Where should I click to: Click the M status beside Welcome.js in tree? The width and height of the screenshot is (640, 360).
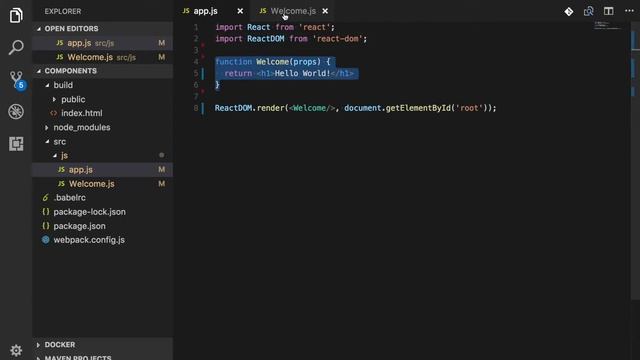tap(162, 184)
